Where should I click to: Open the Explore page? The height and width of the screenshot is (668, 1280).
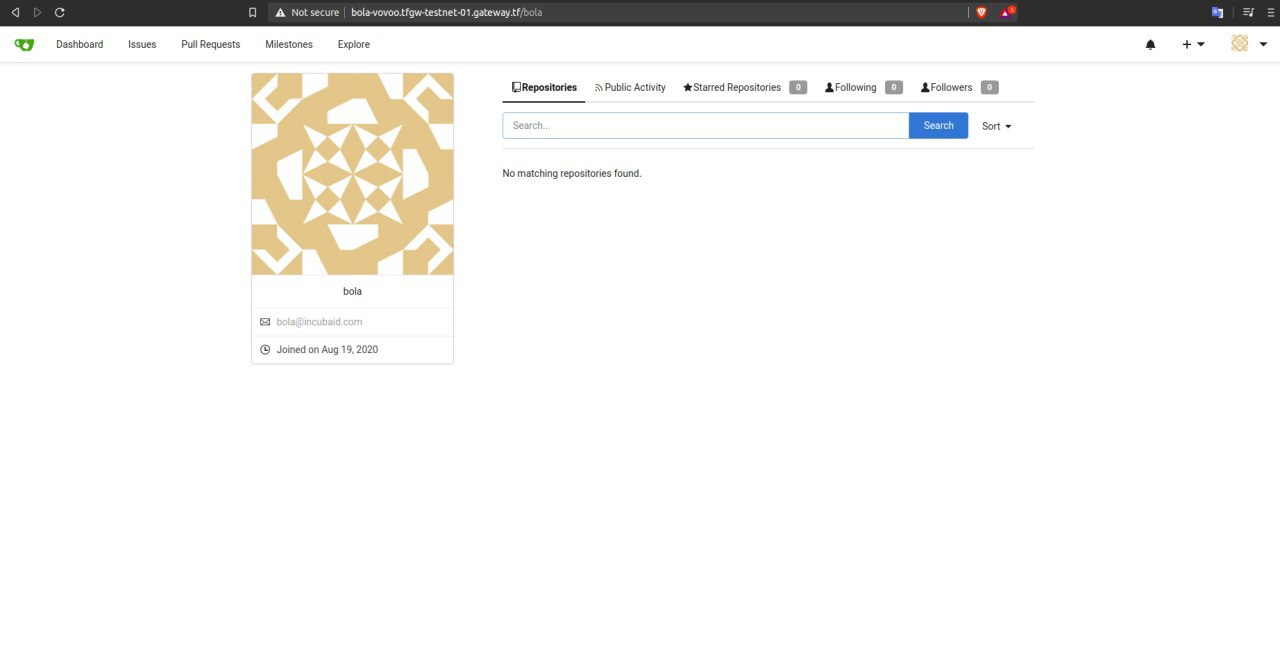[353, 44]
